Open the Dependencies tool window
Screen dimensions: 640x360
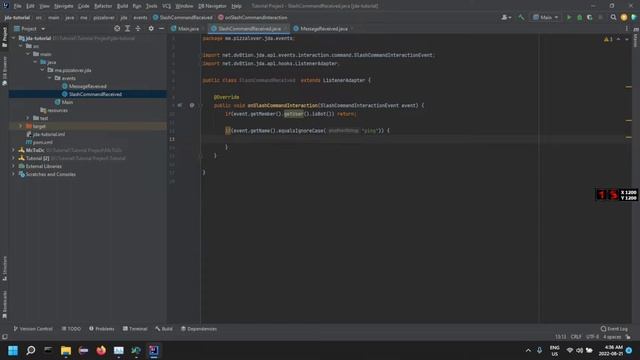pos(199,329)
